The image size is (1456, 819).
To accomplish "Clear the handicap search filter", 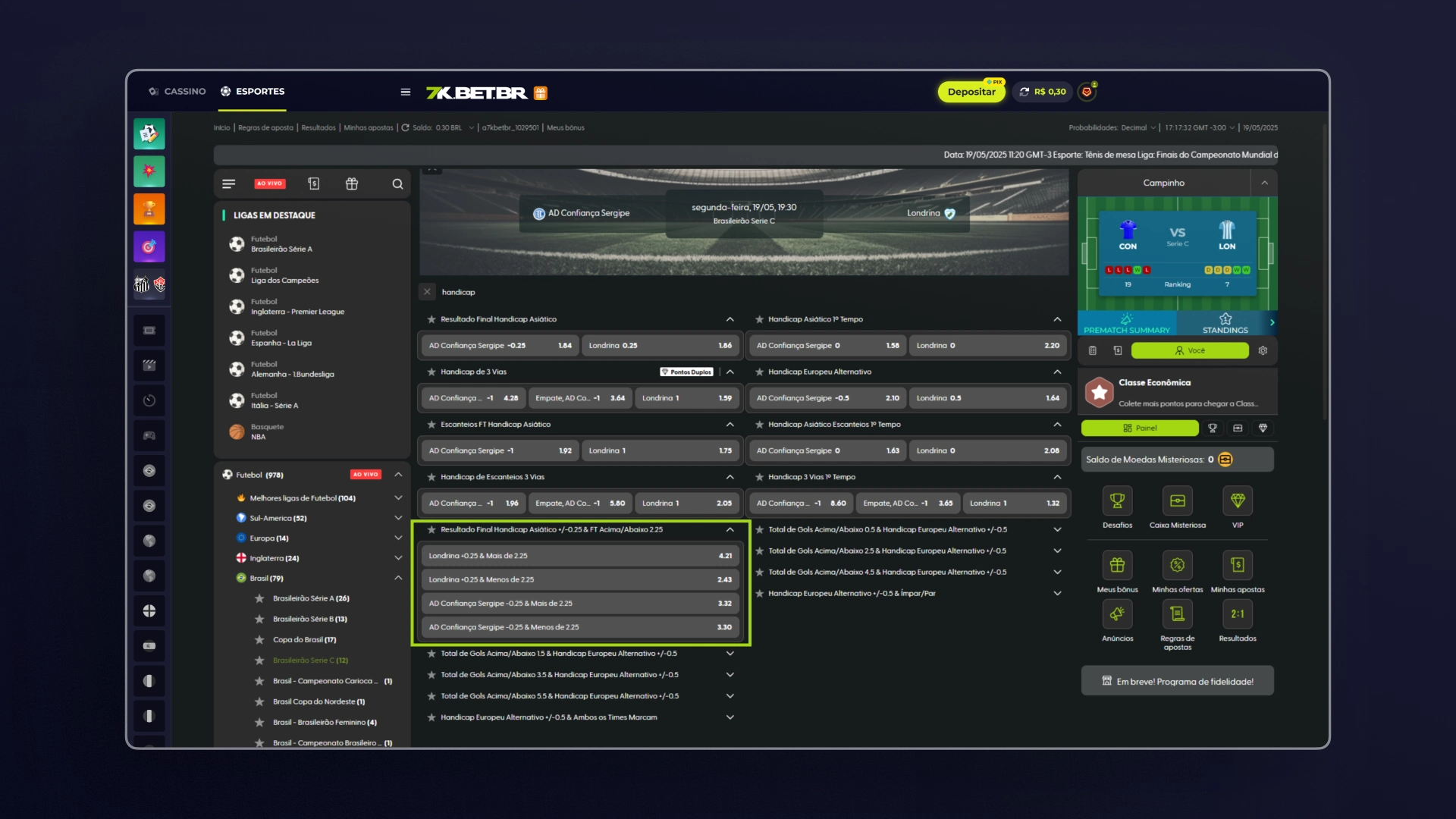I will pyautogui.click(x=427, y=292).
